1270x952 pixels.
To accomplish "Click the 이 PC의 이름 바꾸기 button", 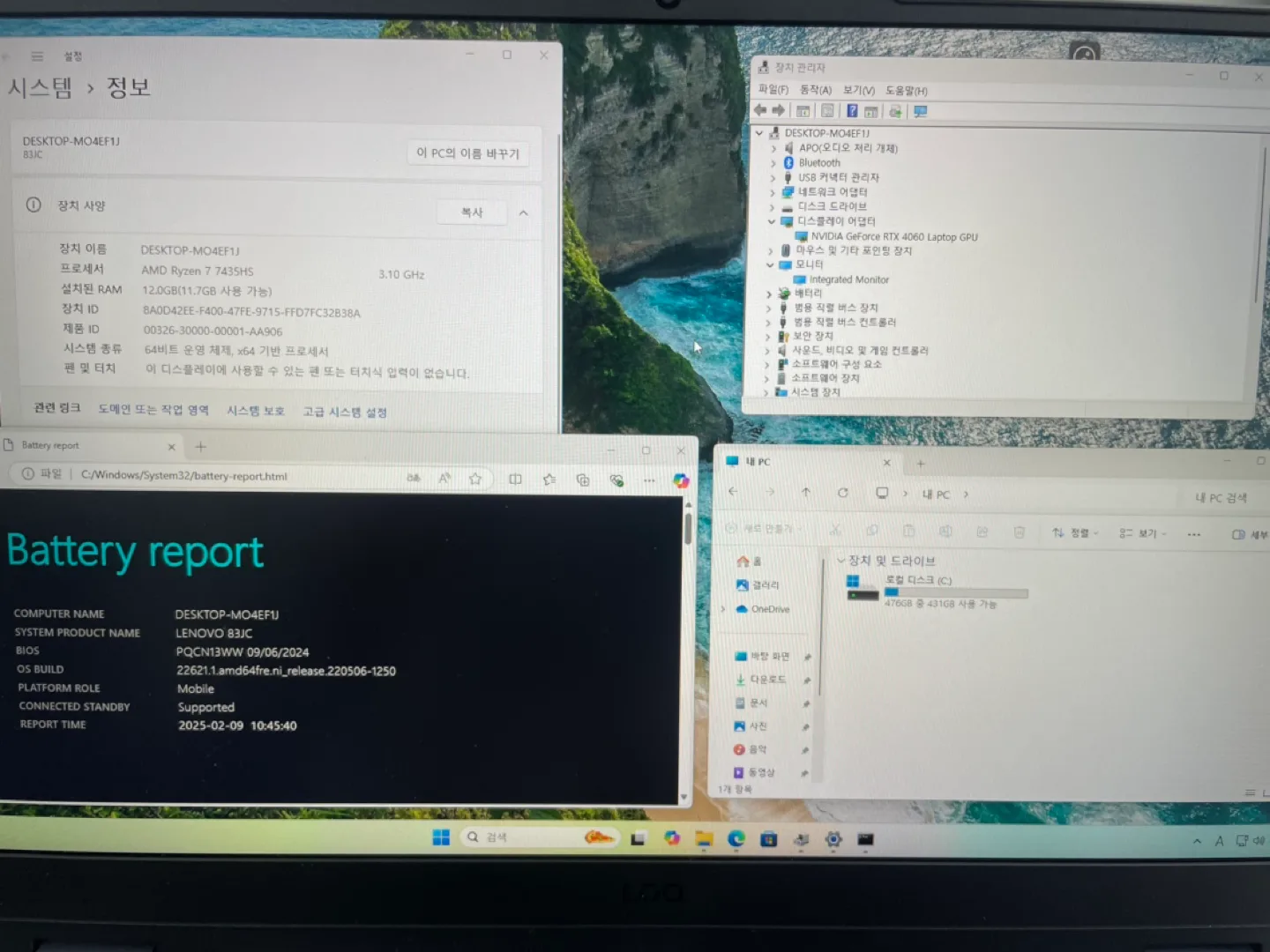I will (468, 153).
